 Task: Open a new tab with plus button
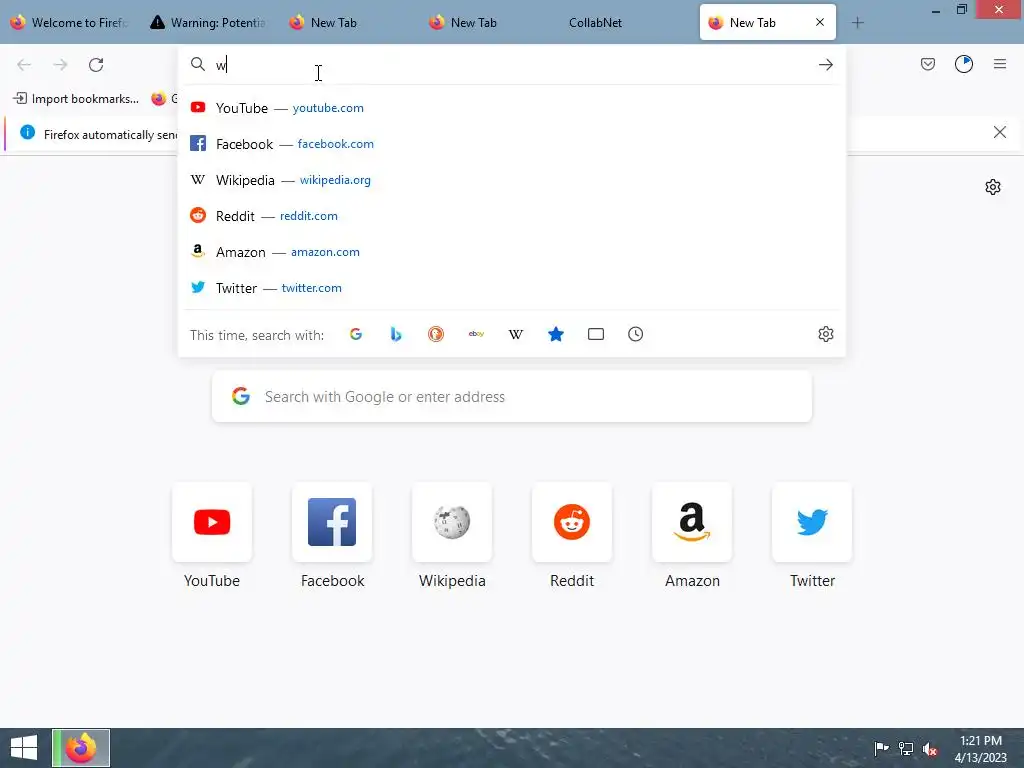[857, 23]
